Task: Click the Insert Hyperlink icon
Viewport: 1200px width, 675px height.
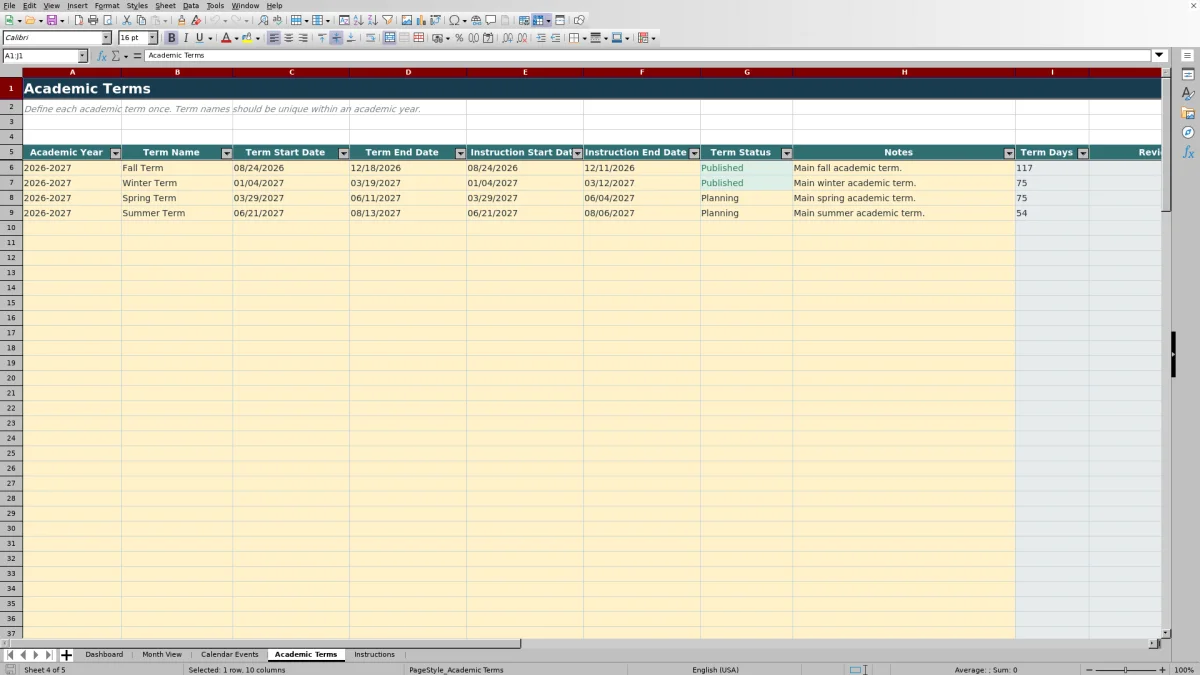Action: pyautogui.click(x=476, y=20)
